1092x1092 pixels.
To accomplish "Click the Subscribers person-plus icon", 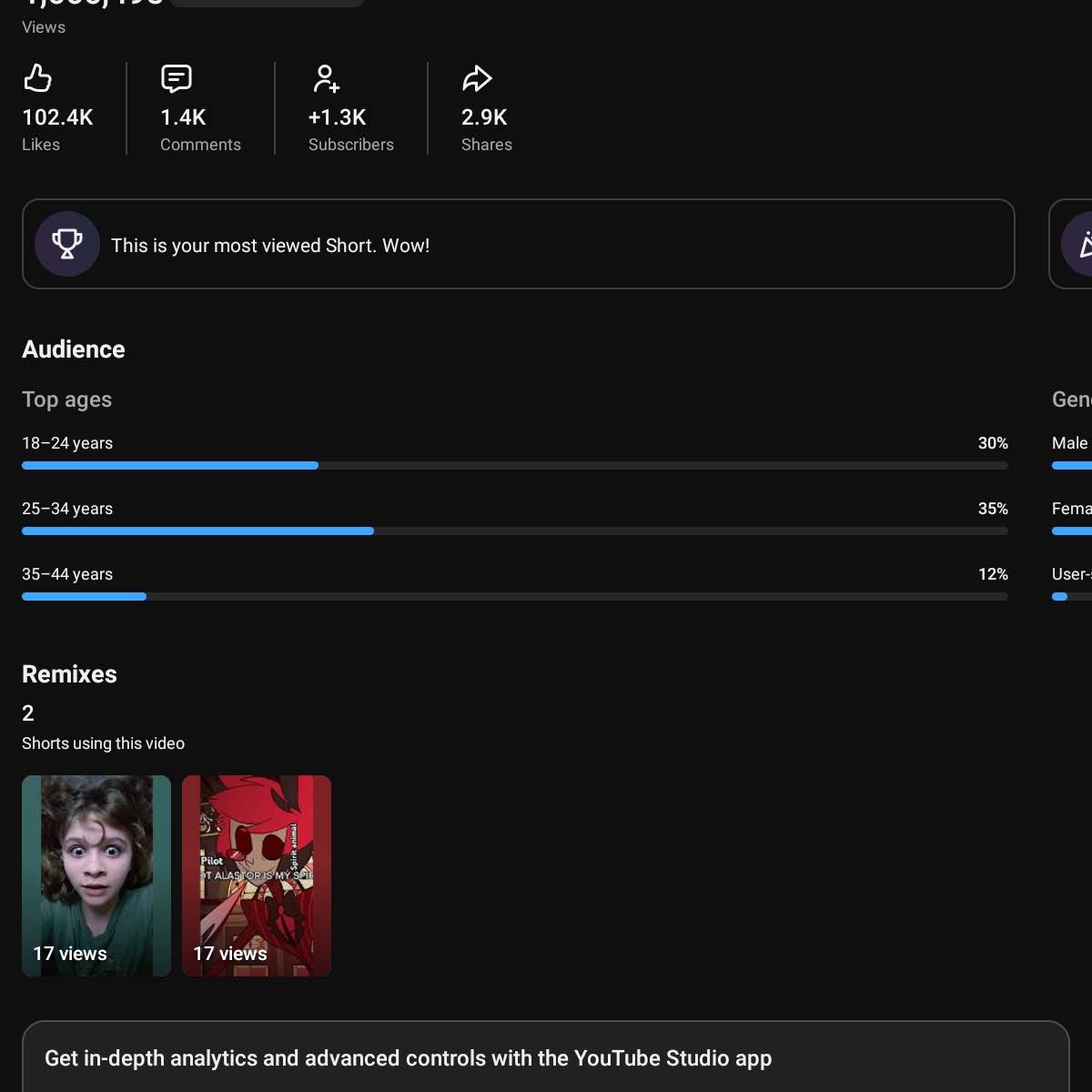I will pyautogui.click(x=325, y=78).
